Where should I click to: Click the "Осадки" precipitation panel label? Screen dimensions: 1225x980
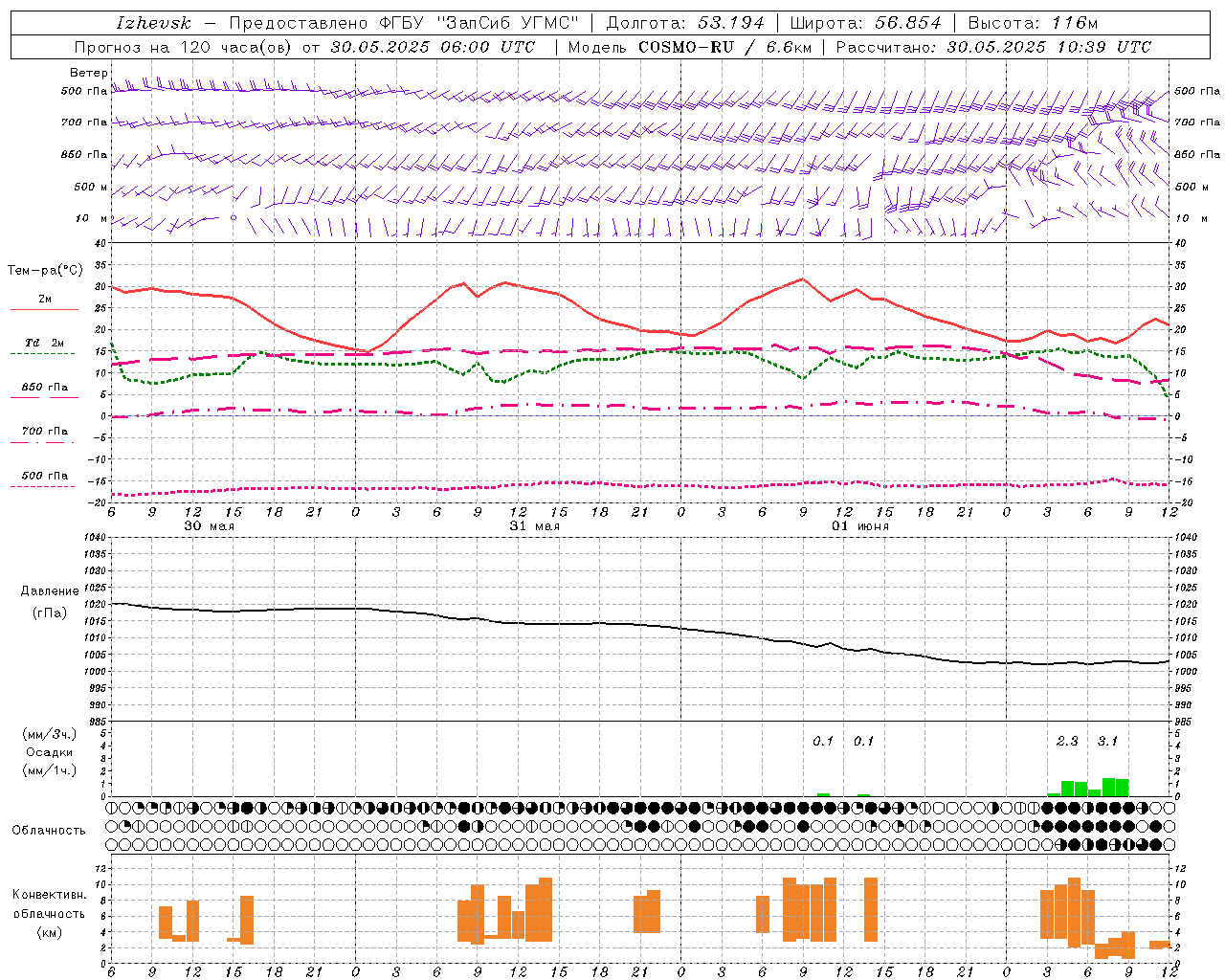pos(50,752)
